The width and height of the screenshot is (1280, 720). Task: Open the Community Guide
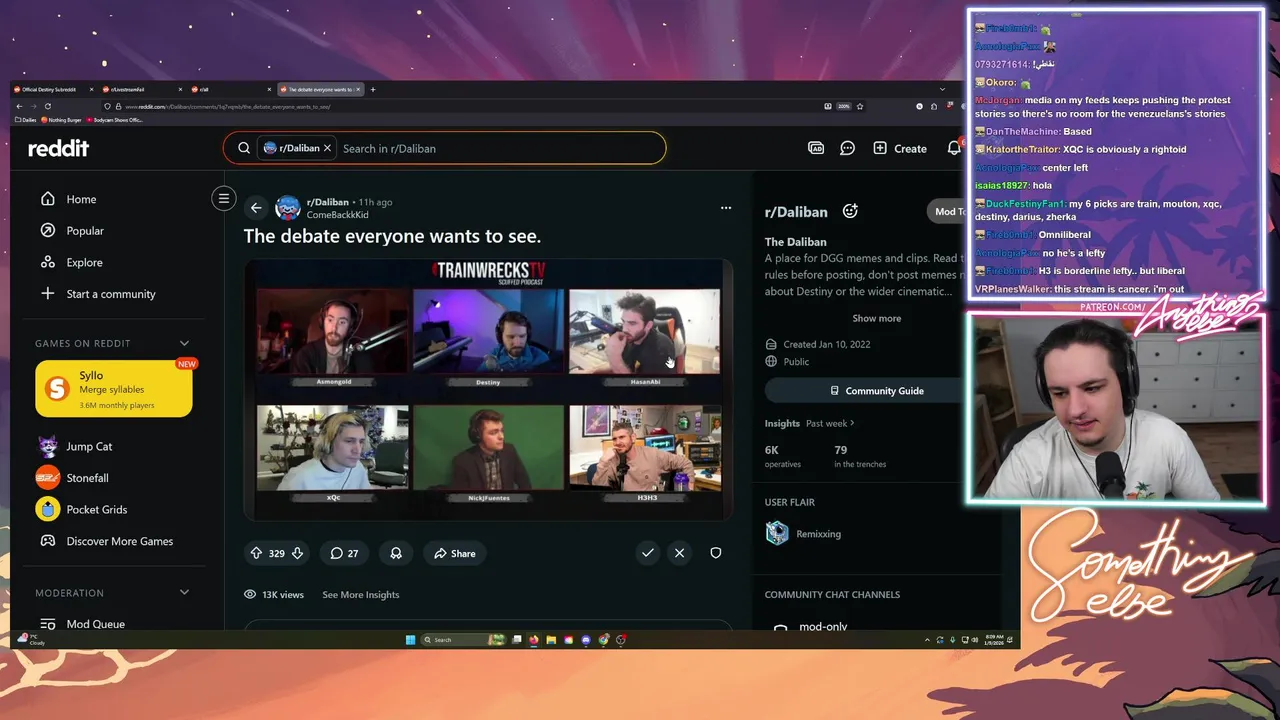[x=876, y=390]
